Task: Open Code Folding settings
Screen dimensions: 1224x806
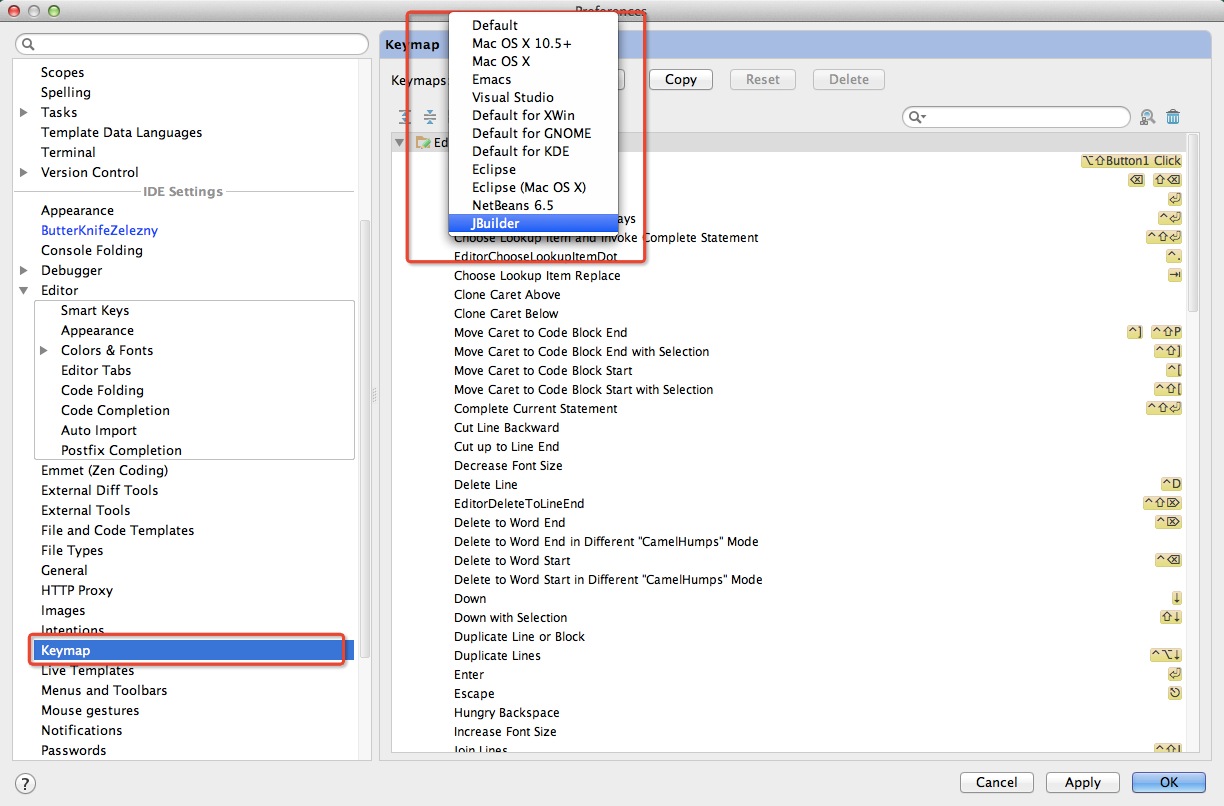Action: pyautogui.click(x=102, y=390)
